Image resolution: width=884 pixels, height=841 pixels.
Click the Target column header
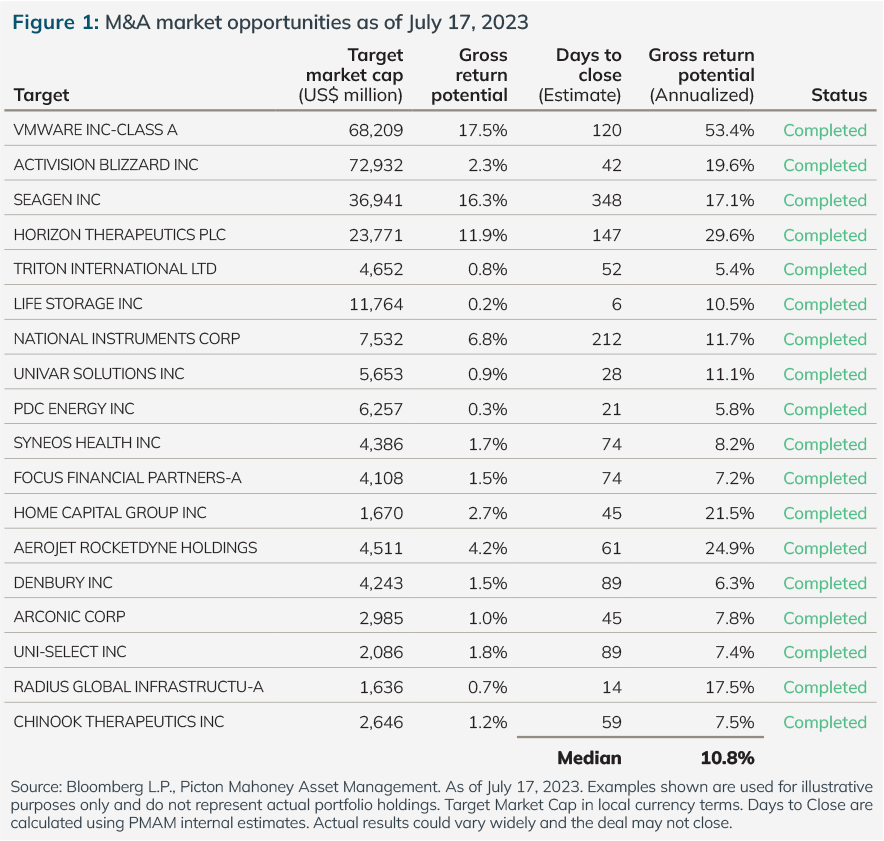point(41,95)
